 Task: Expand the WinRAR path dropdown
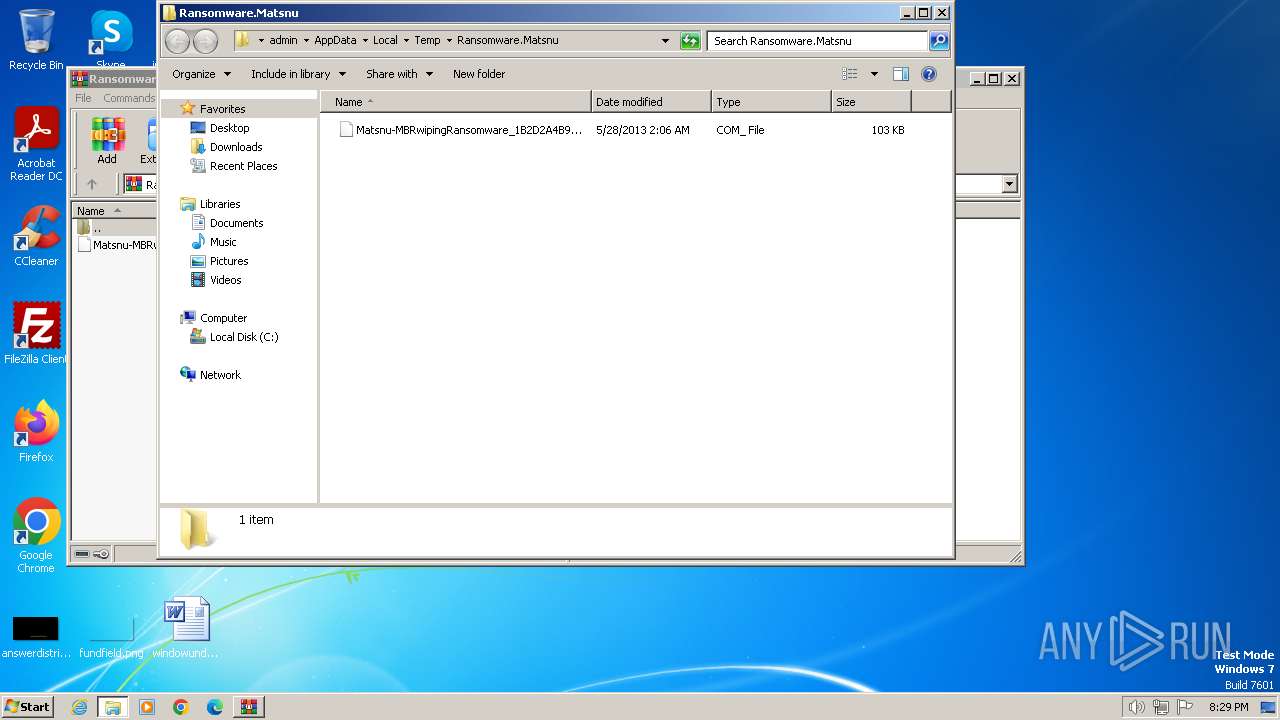point(1009,184)
